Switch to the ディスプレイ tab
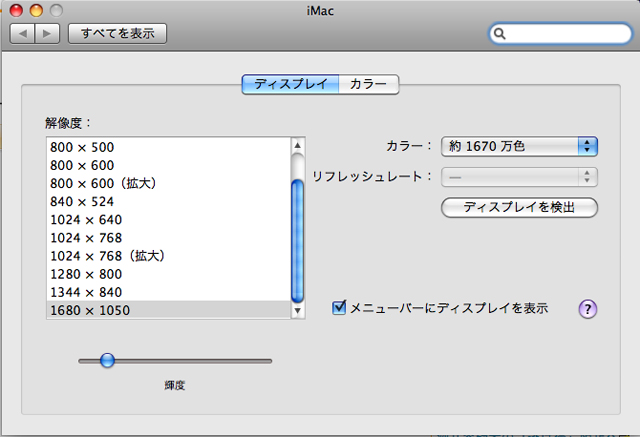This screenshot has width=640, height=437. point(290,84)
